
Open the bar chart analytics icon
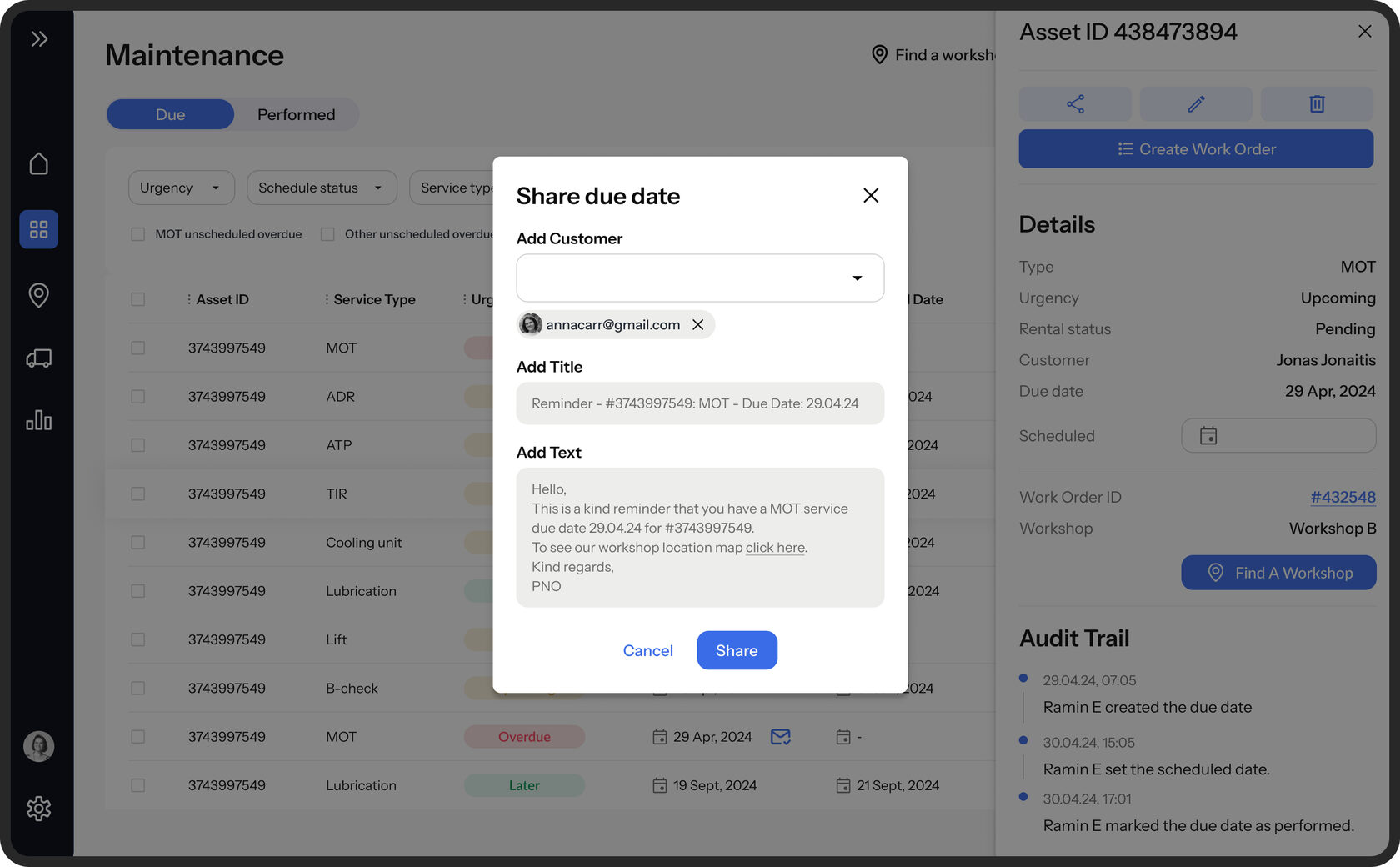coord(38,420)
